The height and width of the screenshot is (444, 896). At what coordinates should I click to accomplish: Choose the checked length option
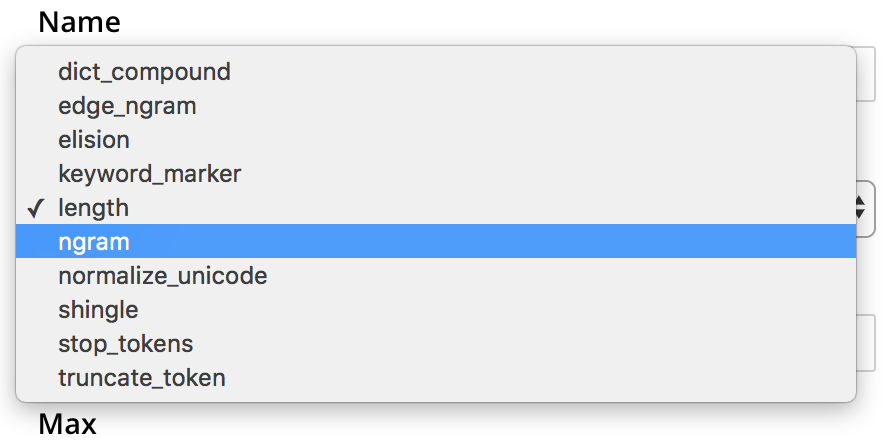[x=94, y=208]
